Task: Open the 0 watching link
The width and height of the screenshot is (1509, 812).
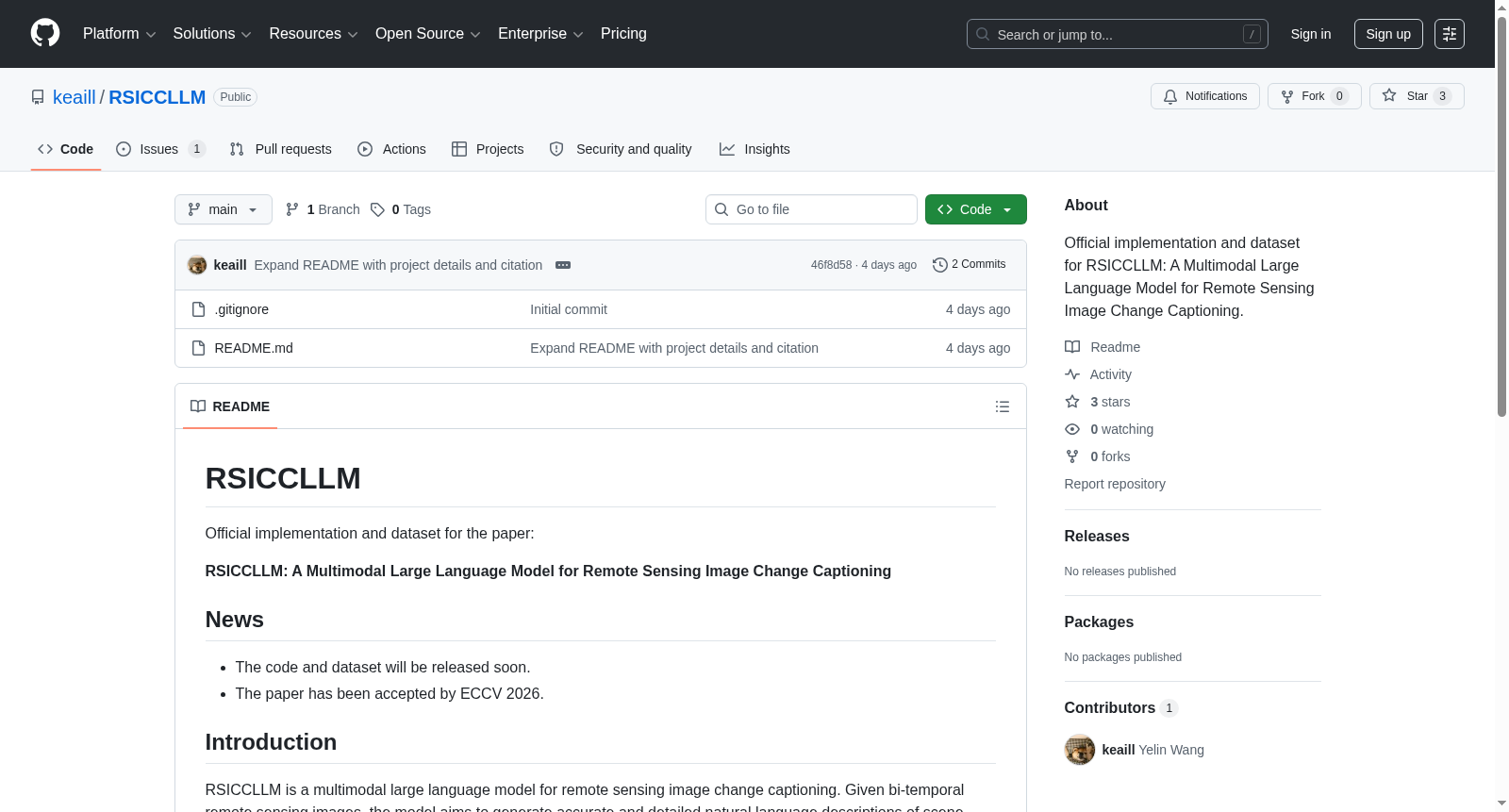Action: (1109, 429)
